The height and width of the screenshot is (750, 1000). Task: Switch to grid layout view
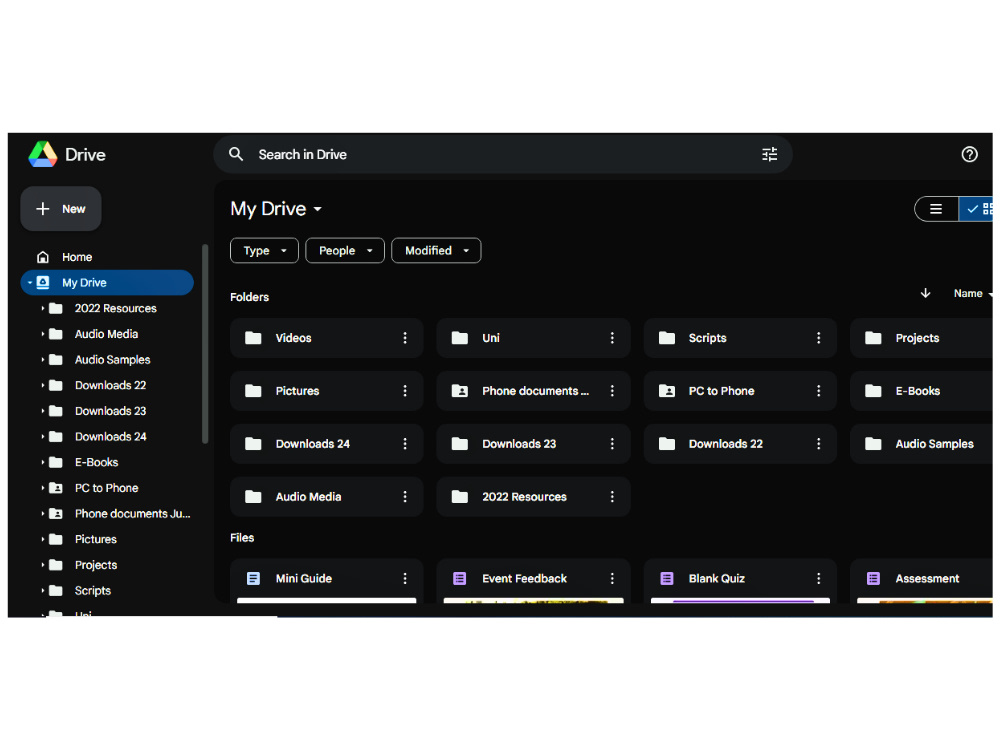click(x=976, y=209)
